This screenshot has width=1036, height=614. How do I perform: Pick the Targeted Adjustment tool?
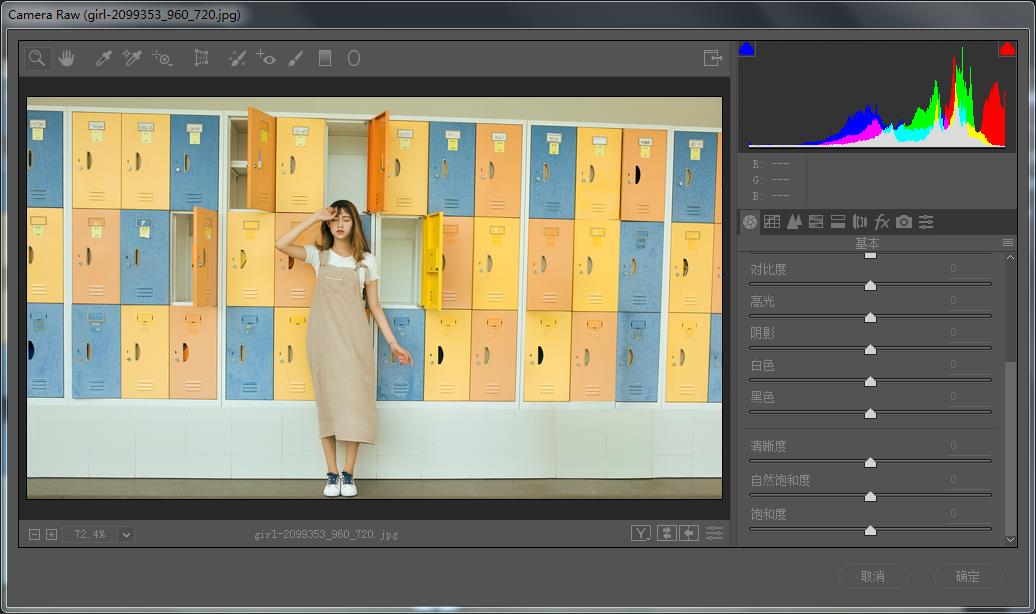pos(162,59)
